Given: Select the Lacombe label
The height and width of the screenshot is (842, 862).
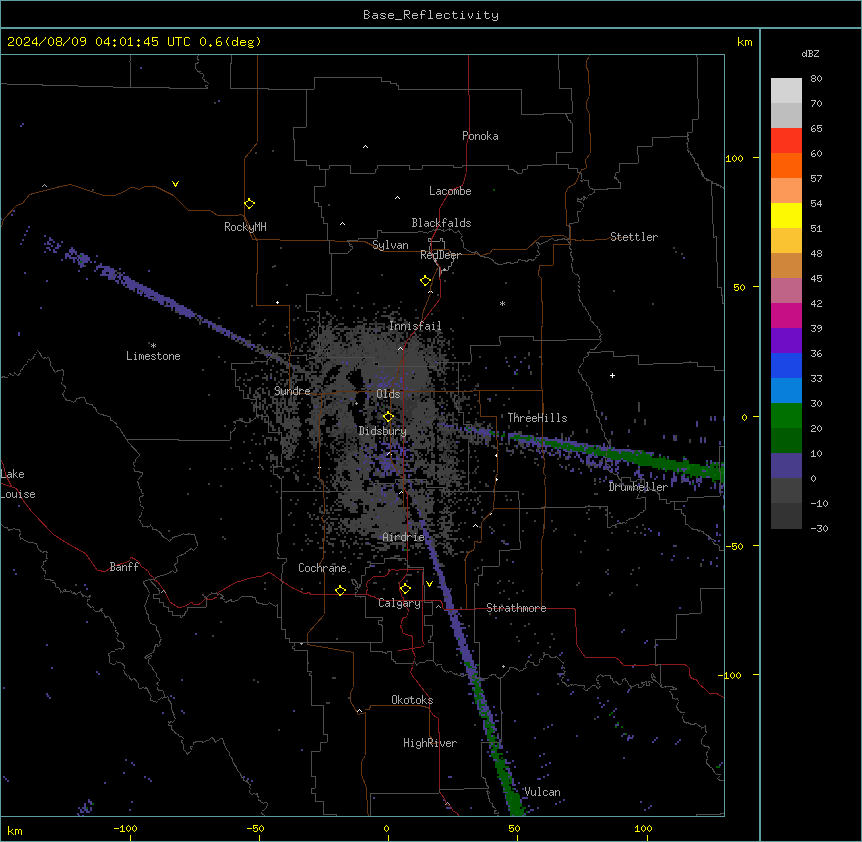Looking at the screenshot, I should [x=450, y=191].
